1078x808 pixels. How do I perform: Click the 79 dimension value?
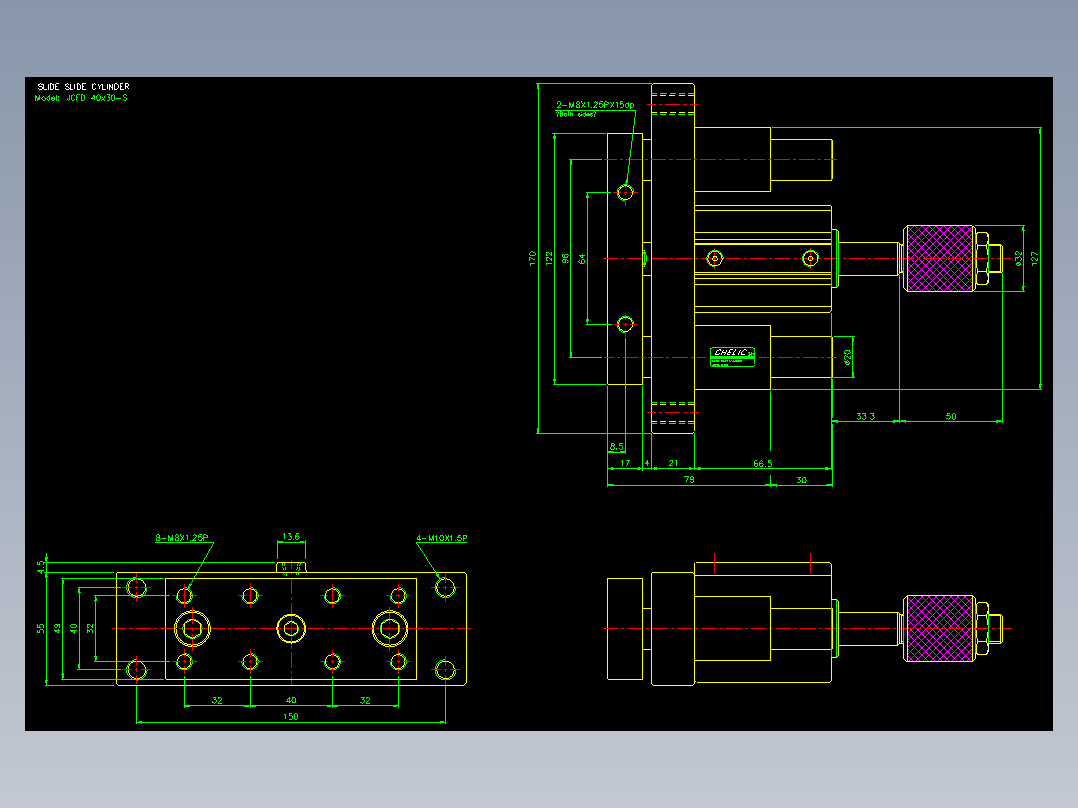coord(689,480)
